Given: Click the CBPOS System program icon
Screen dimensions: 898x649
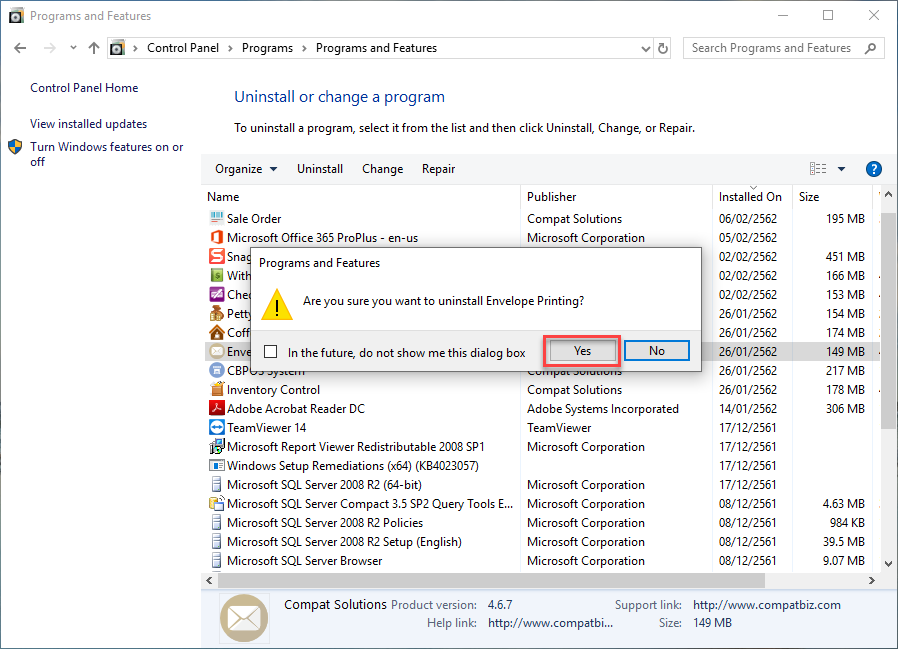Looking at the screenshot, I should [x=216, y=371].
